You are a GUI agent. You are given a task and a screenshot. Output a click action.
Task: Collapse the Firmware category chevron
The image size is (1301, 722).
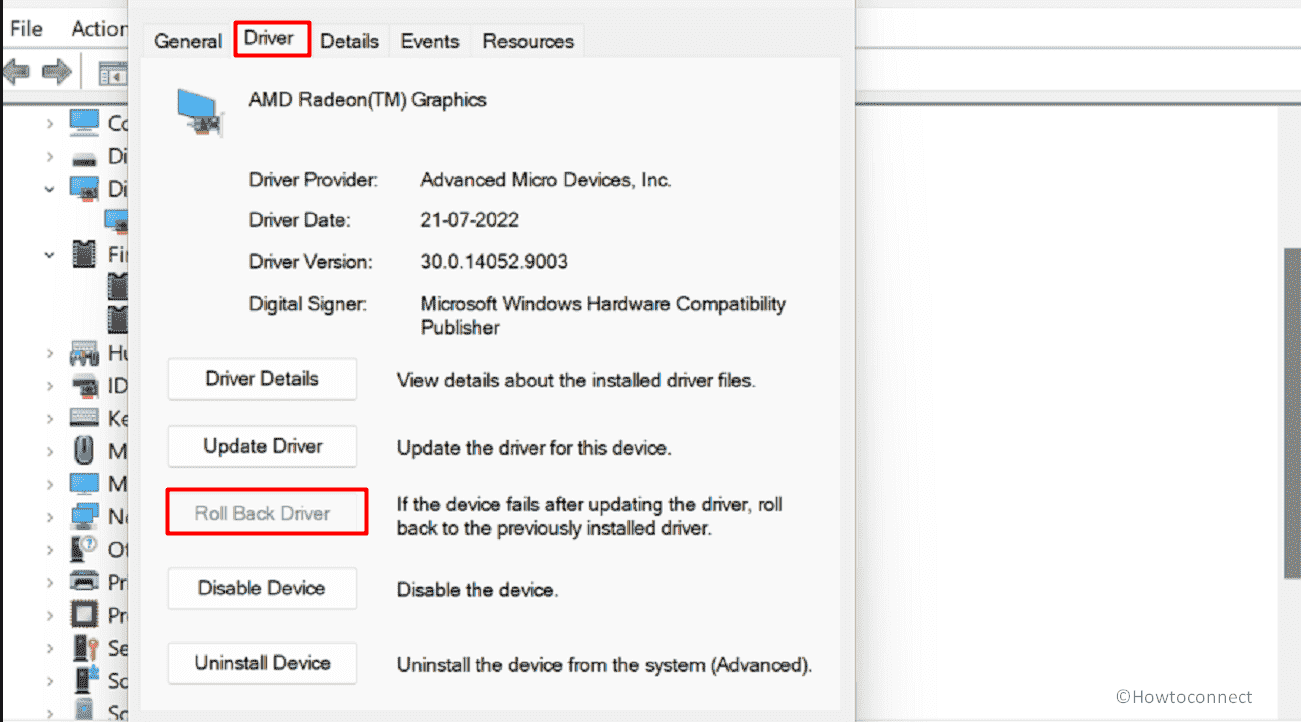(49, 254)
